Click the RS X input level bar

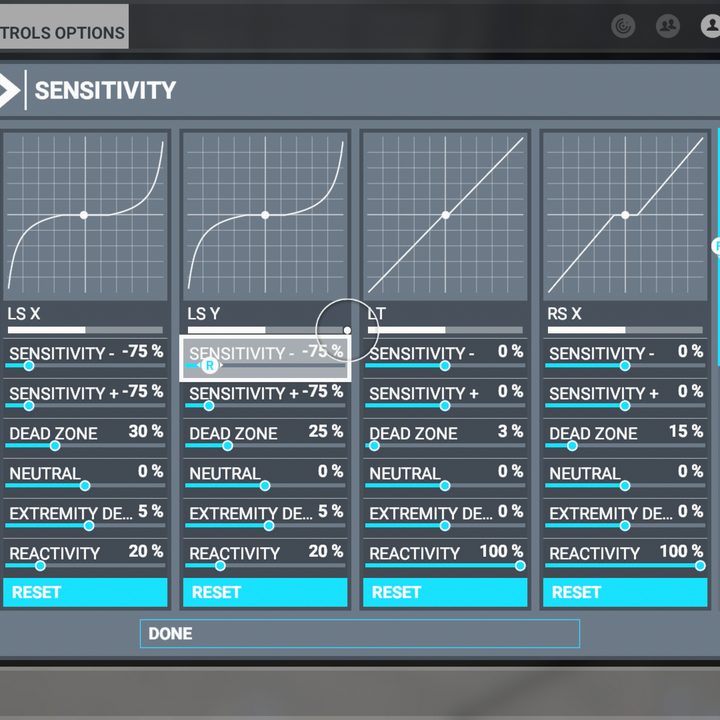click(x=625, y=330)
